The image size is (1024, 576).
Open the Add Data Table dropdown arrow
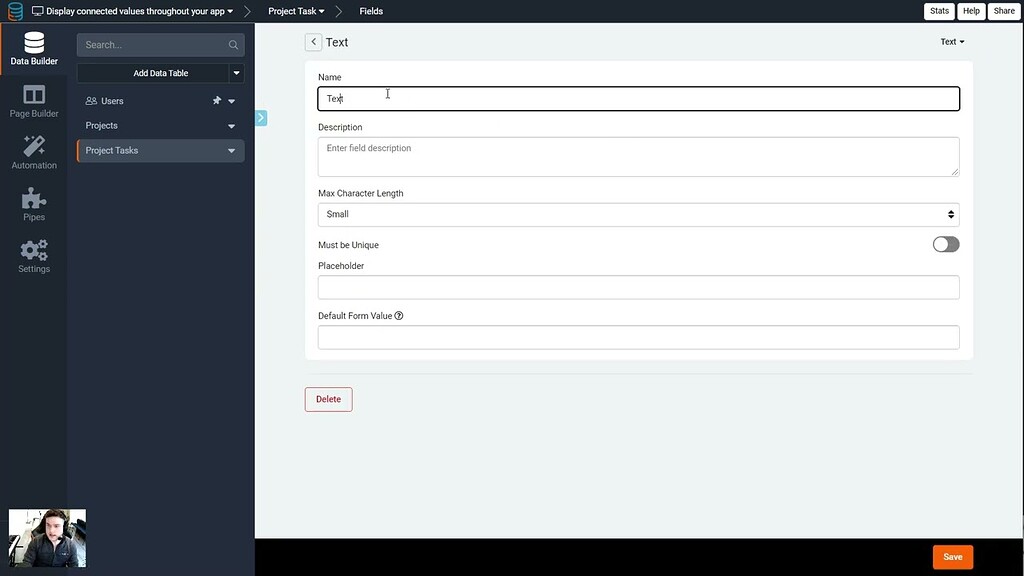tap(236, 72)
